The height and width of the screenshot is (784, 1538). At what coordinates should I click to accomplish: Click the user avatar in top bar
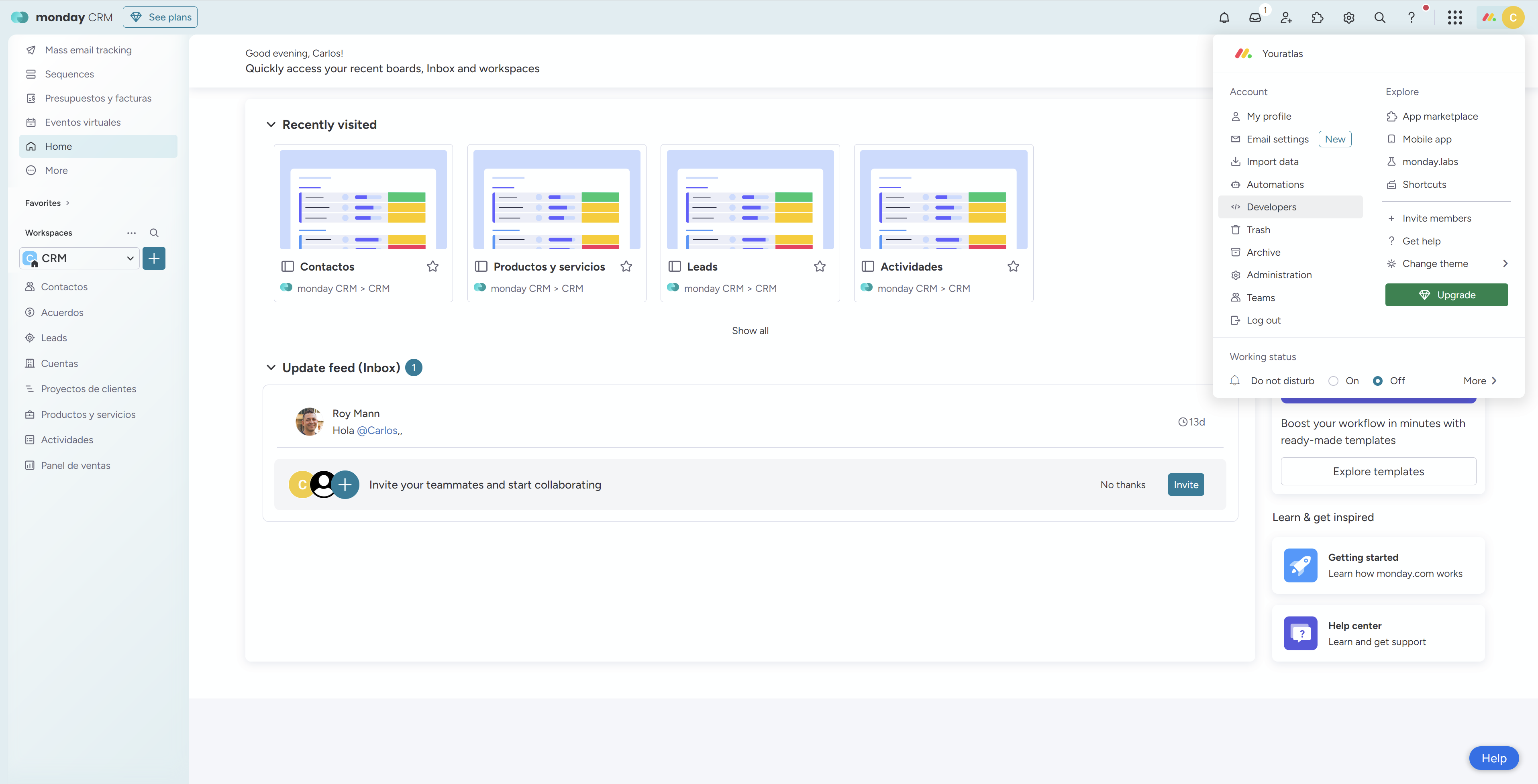[1513, 17]
